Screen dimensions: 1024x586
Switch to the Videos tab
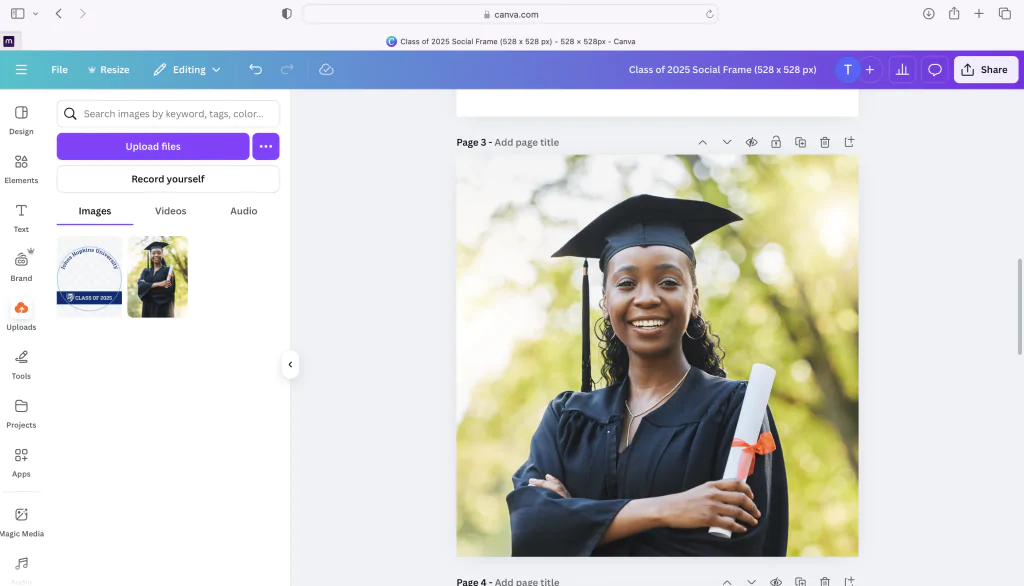pyautogui.click(x=170, y=211)
